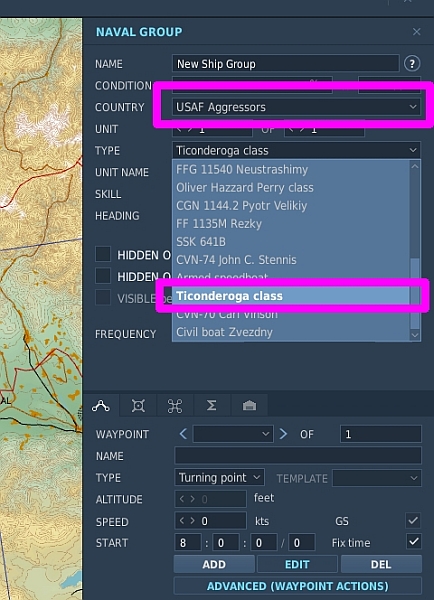Select the route waypoints tab icon
This screenshot has height=600, width=434.
click(101, 406)
